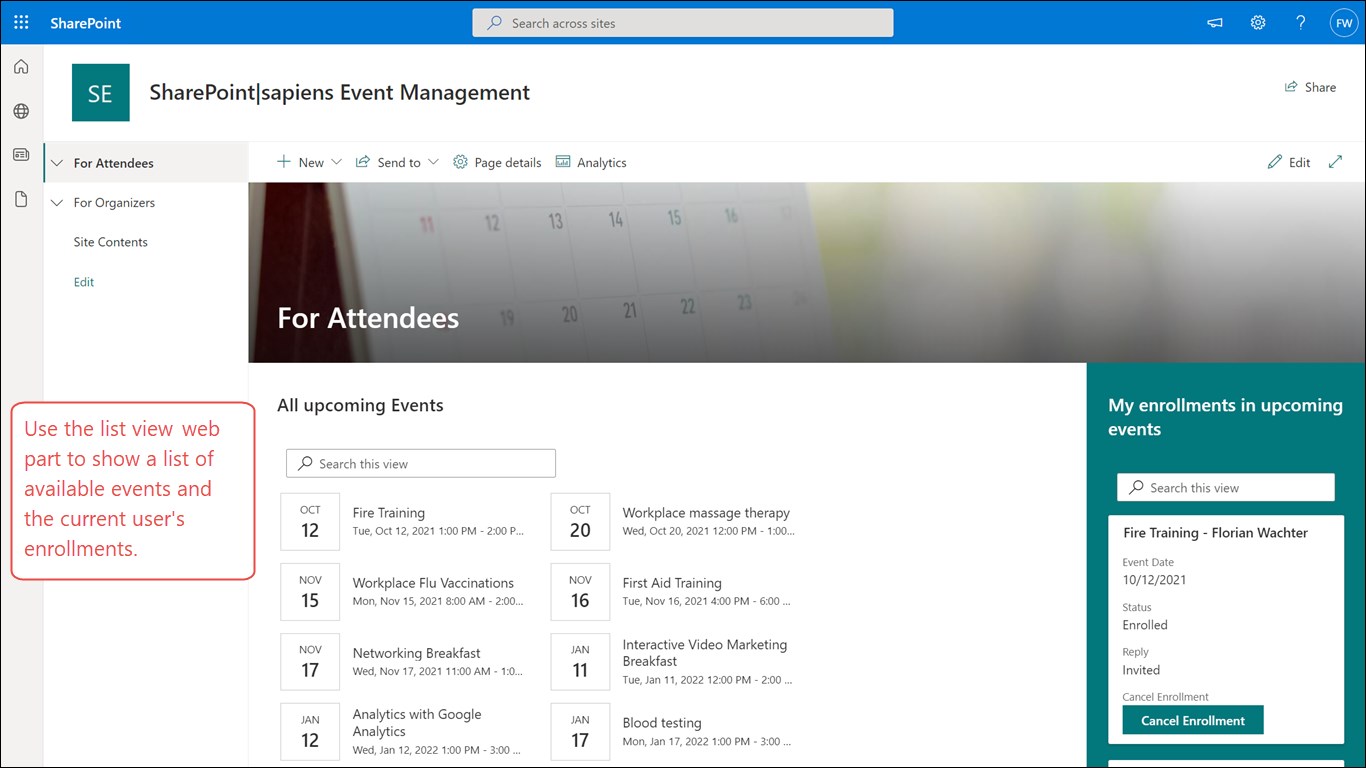Open the New dropdown arrow

(336, 162)
